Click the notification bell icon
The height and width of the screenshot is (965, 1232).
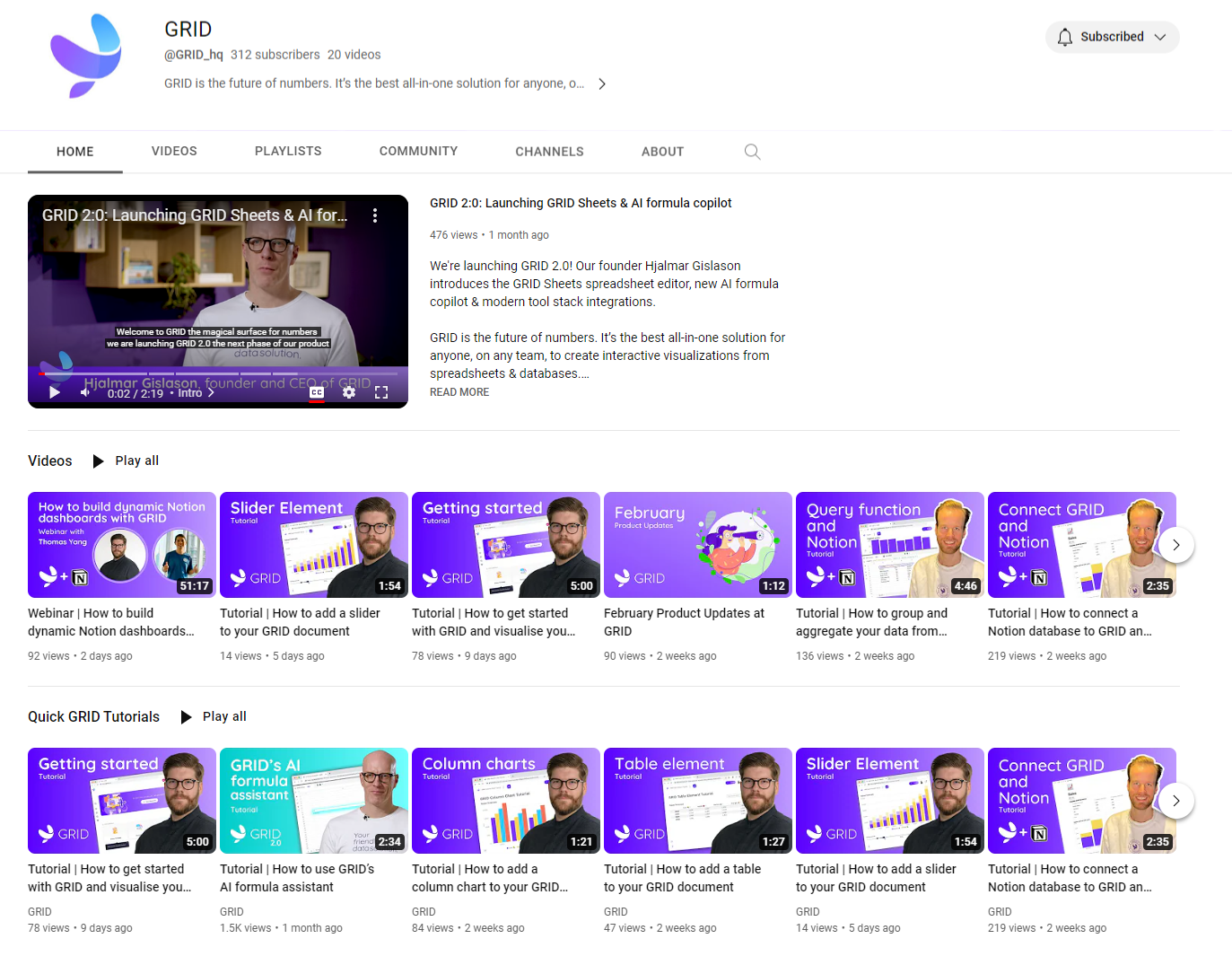pos(1065,37)
